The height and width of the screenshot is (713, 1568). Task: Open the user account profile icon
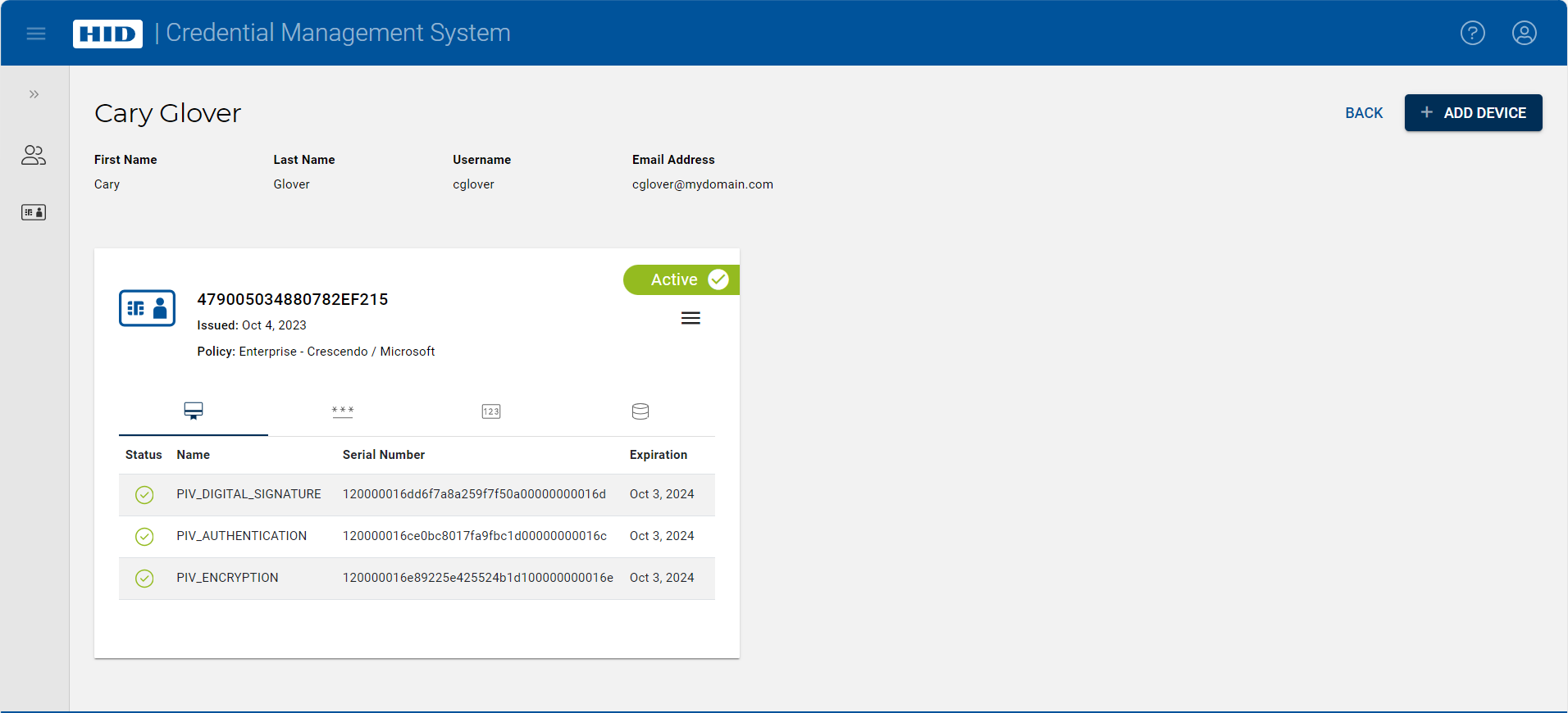[x=1524, y=33]
